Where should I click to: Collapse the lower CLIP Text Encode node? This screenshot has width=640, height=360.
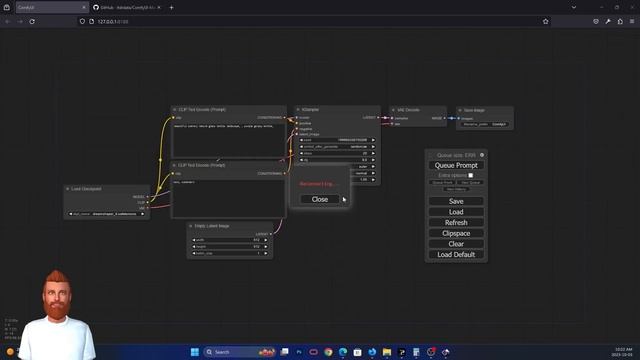click(x=175, y=165)
